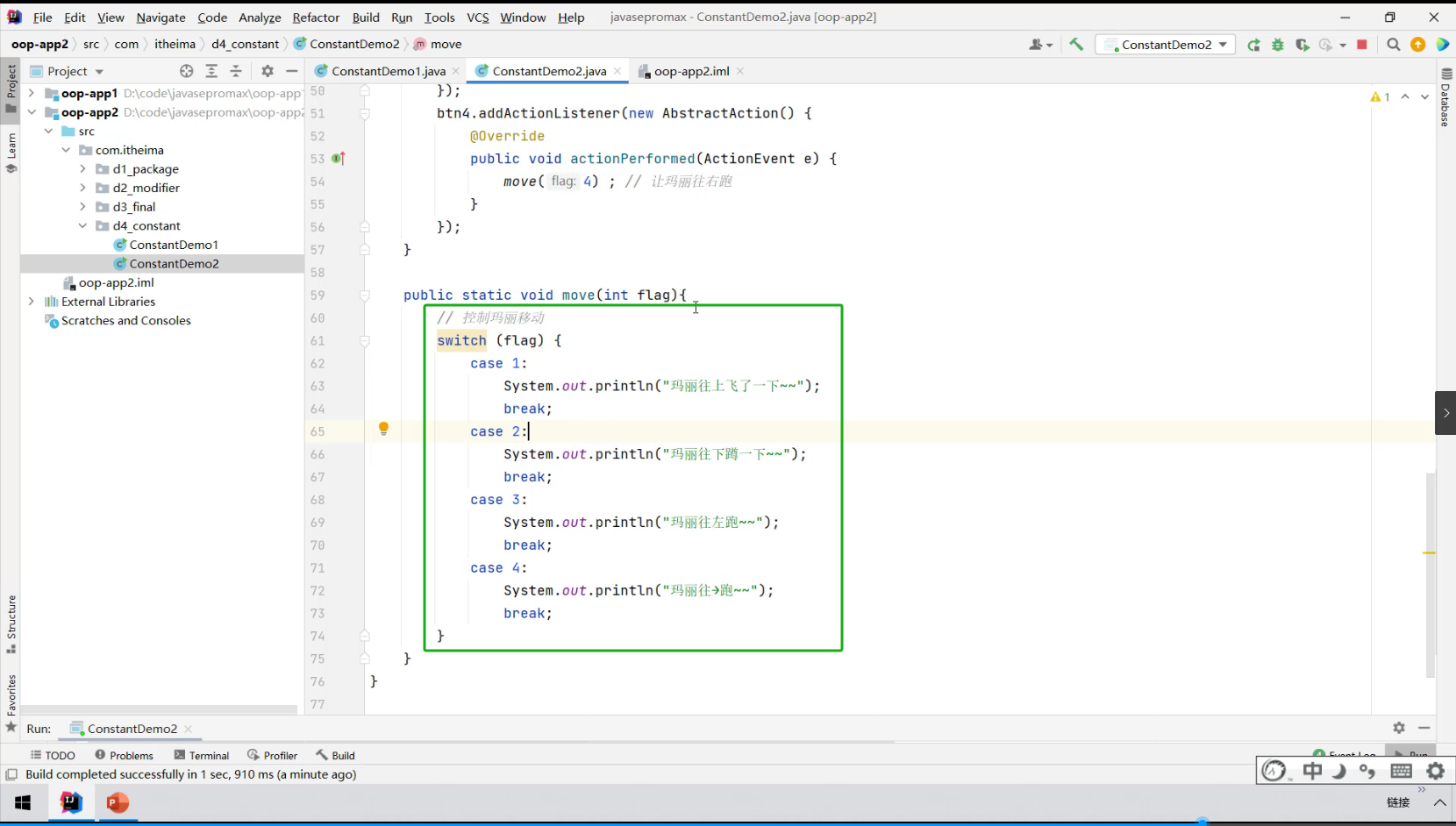The width and height of the screenshot is (1456, 826).
Task: Click the override gutter icon on line 53
Action: coord(339,159)
